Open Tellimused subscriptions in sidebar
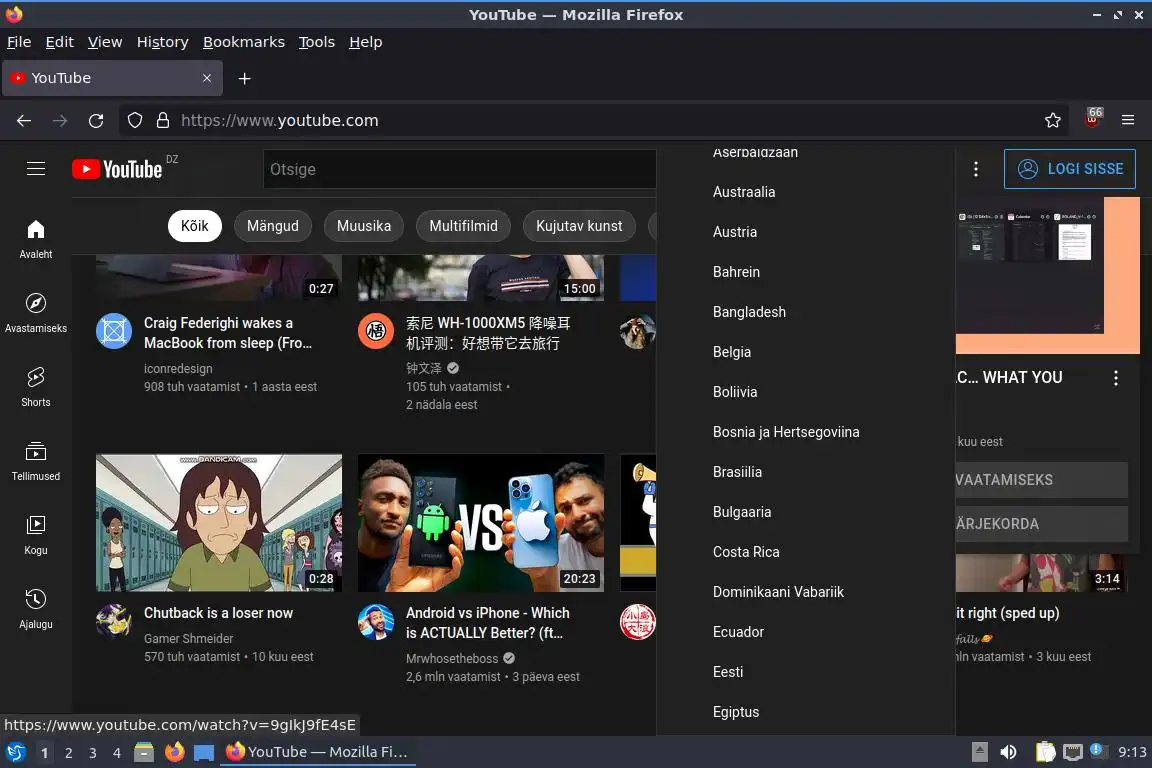 pos(36,462)
